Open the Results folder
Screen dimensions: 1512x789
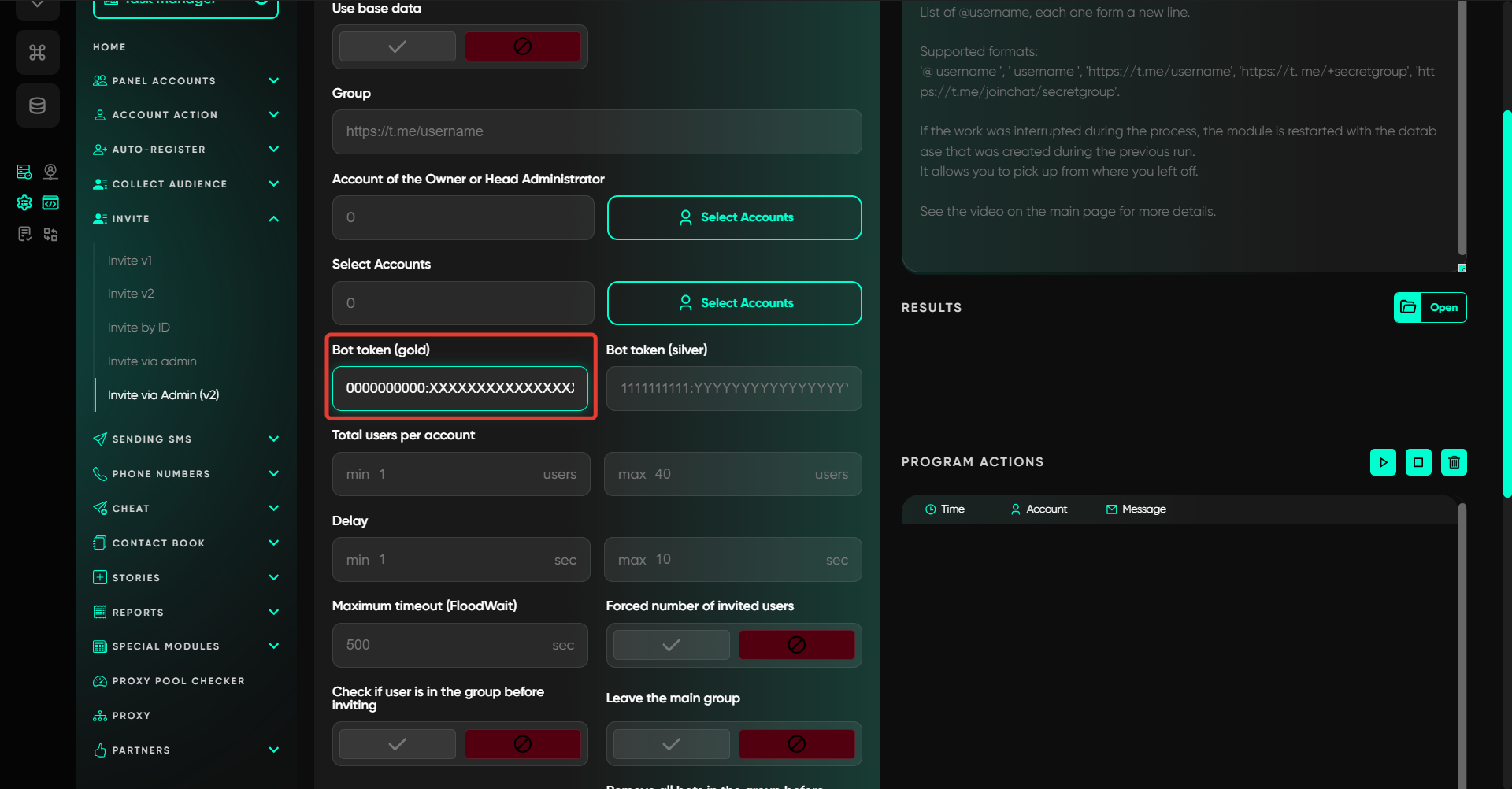coord(1430,307)
